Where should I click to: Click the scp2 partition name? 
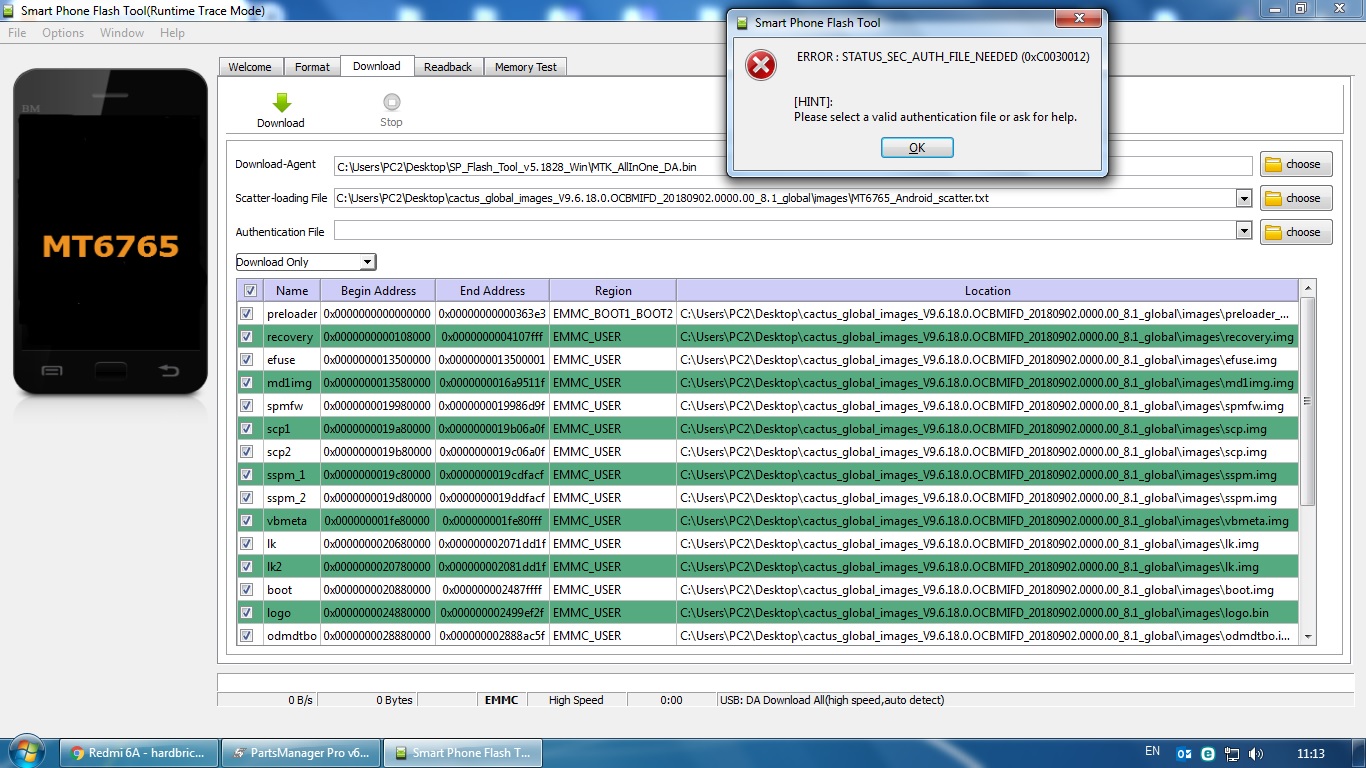[279, 452]
